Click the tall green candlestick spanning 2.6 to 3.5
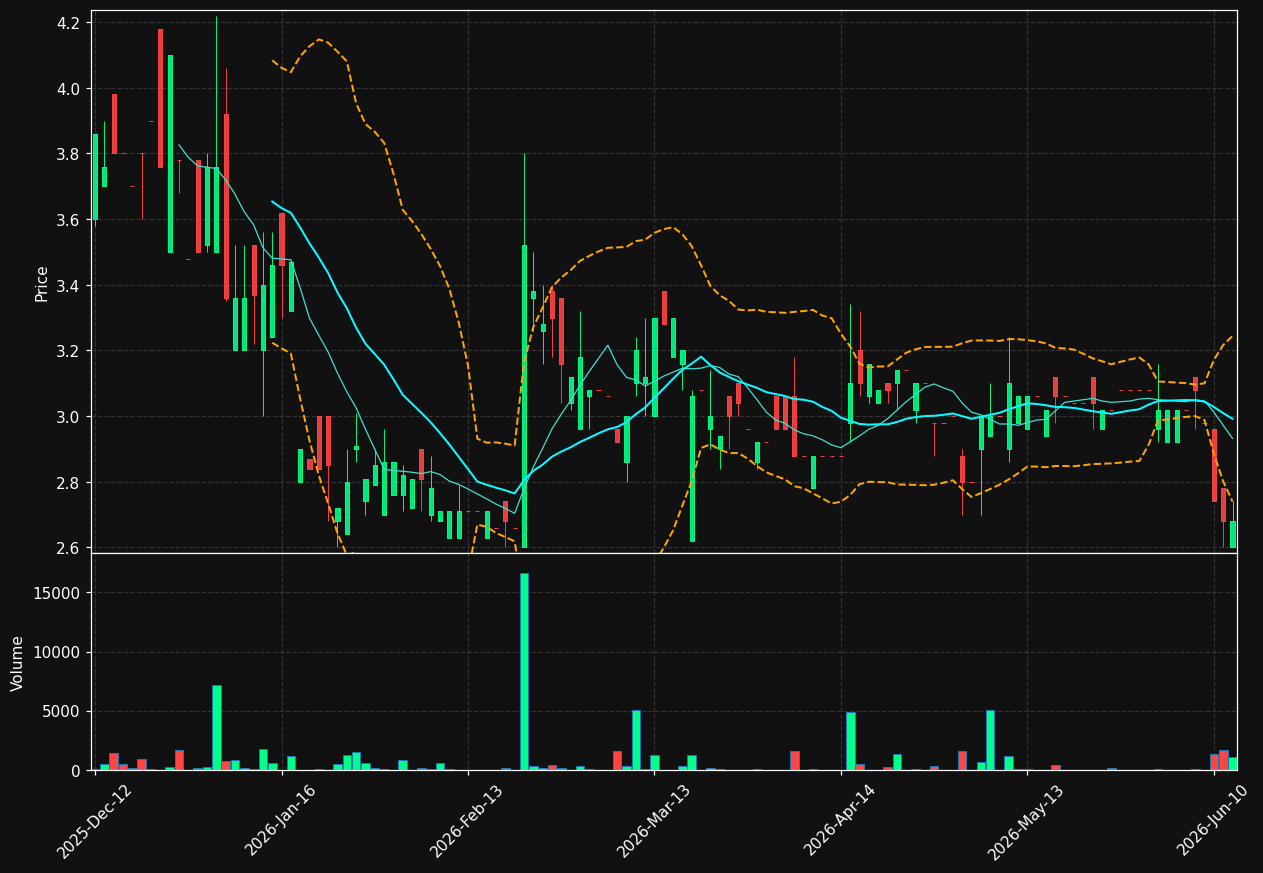 tap(524, 397)
